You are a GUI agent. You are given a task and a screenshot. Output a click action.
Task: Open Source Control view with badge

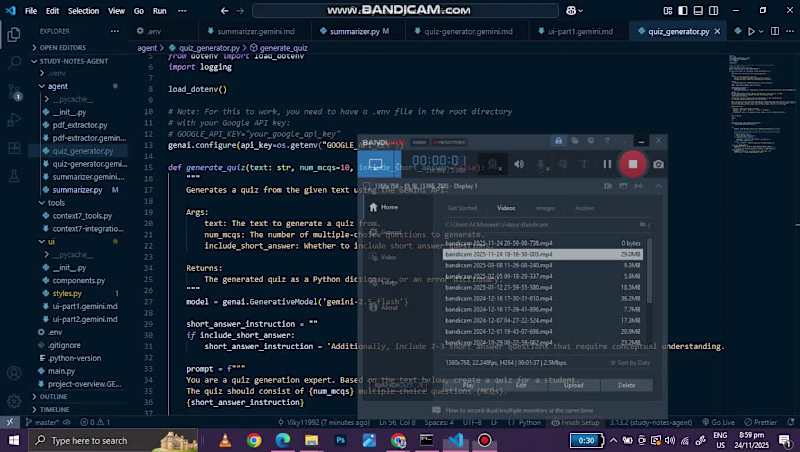pyautogui.click(x=14, y=92)
